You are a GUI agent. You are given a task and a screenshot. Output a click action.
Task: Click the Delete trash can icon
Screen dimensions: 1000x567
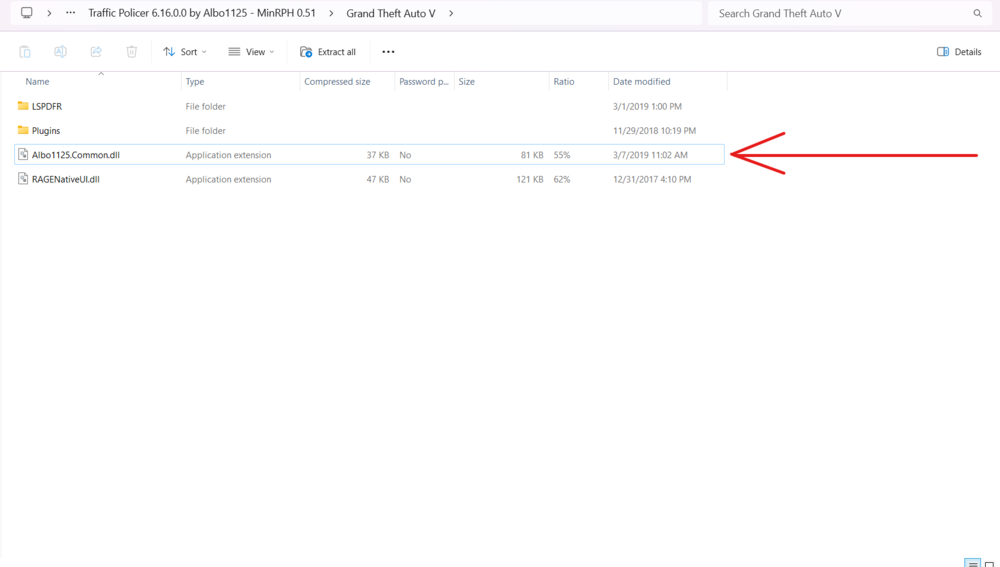131,52
